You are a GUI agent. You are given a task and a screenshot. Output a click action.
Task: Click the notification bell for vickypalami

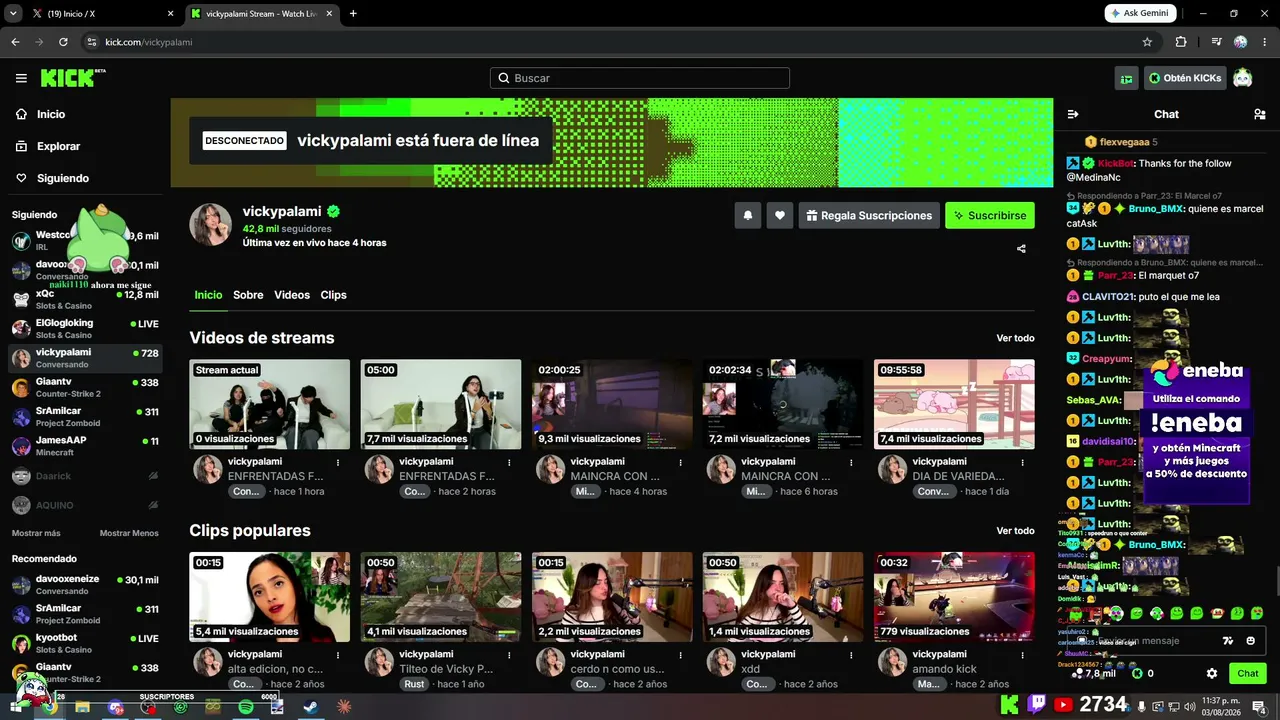coord(747,215)
